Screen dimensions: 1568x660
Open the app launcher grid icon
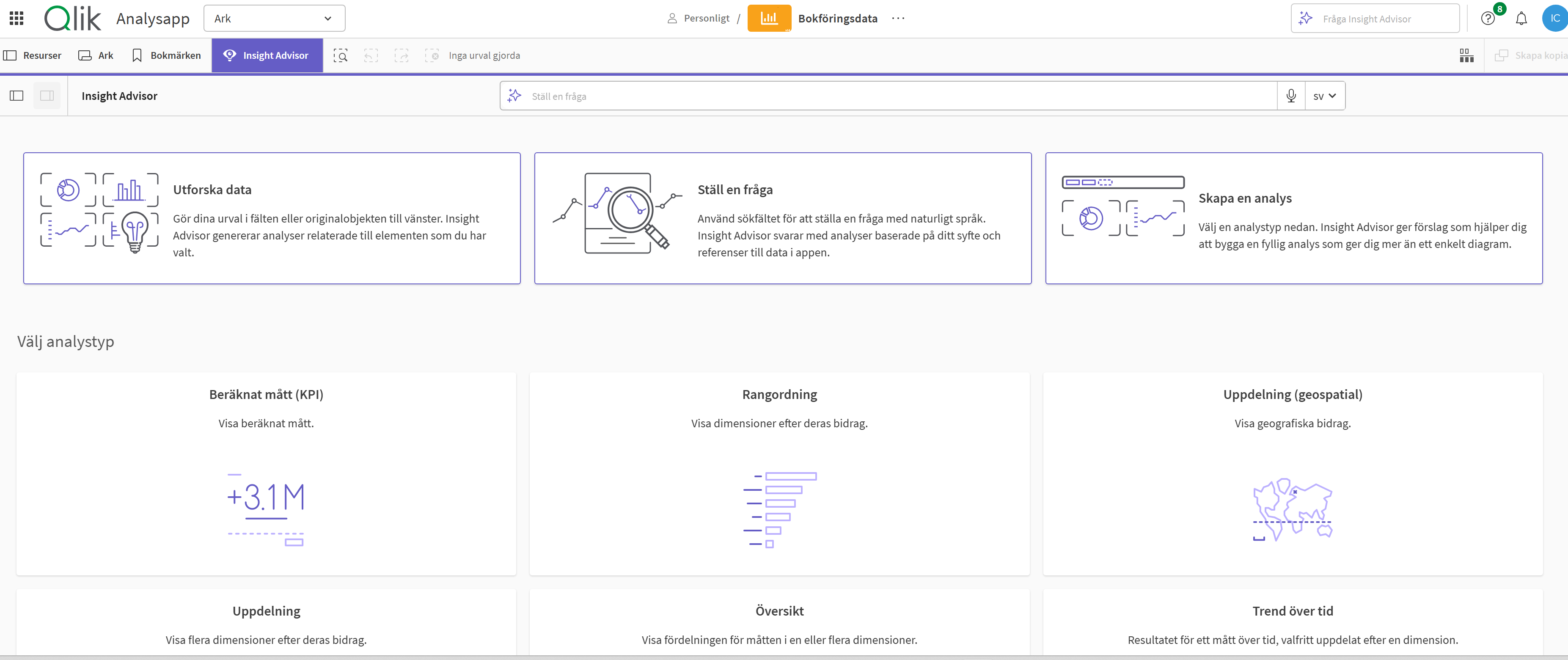coord(17,18)
